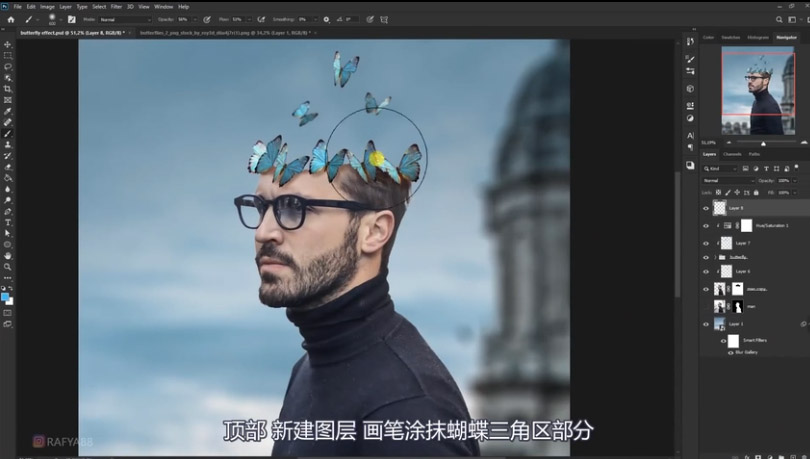Select the Hand tool
The height and width of the screenshot is (459, 810).
click(8, 255)
